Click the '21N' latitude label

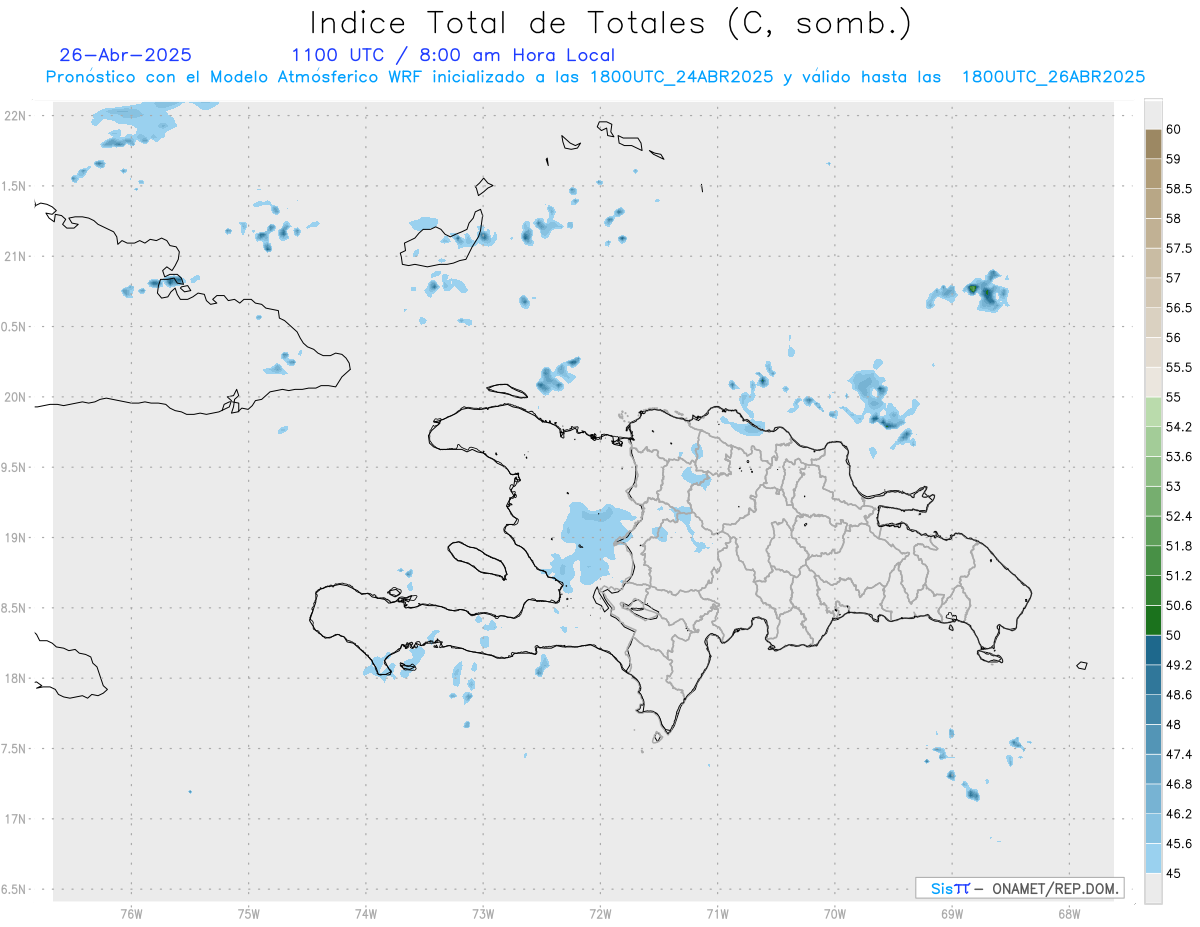coord(17,256)
